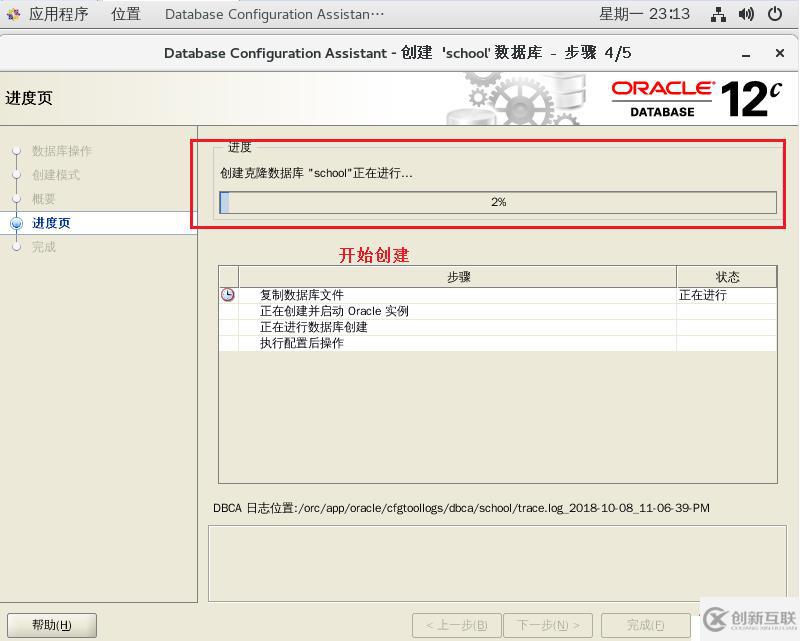Viewport: 800px width, 641px height.
Task: Select the 概要 step
Action: click(x=43, y=199)
